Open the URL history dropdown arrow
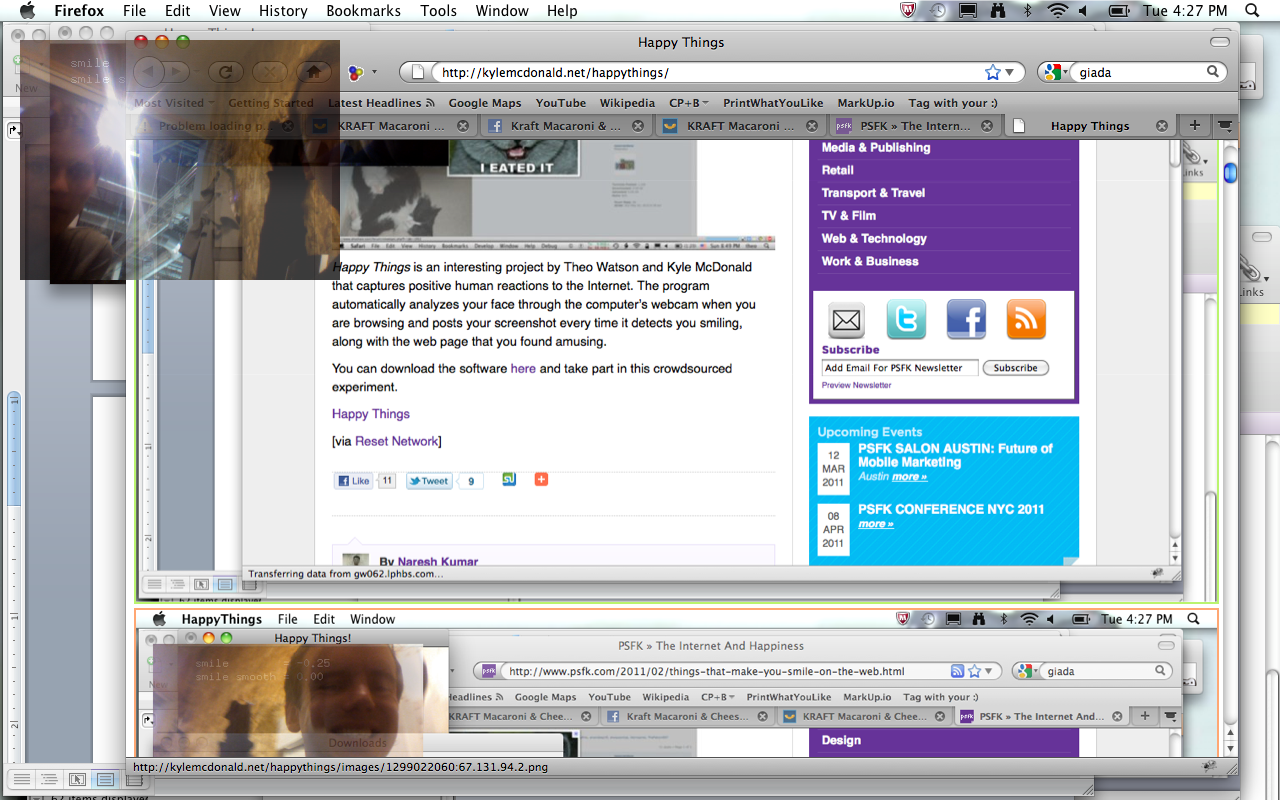1280x800 pixels. [1010, 72]
